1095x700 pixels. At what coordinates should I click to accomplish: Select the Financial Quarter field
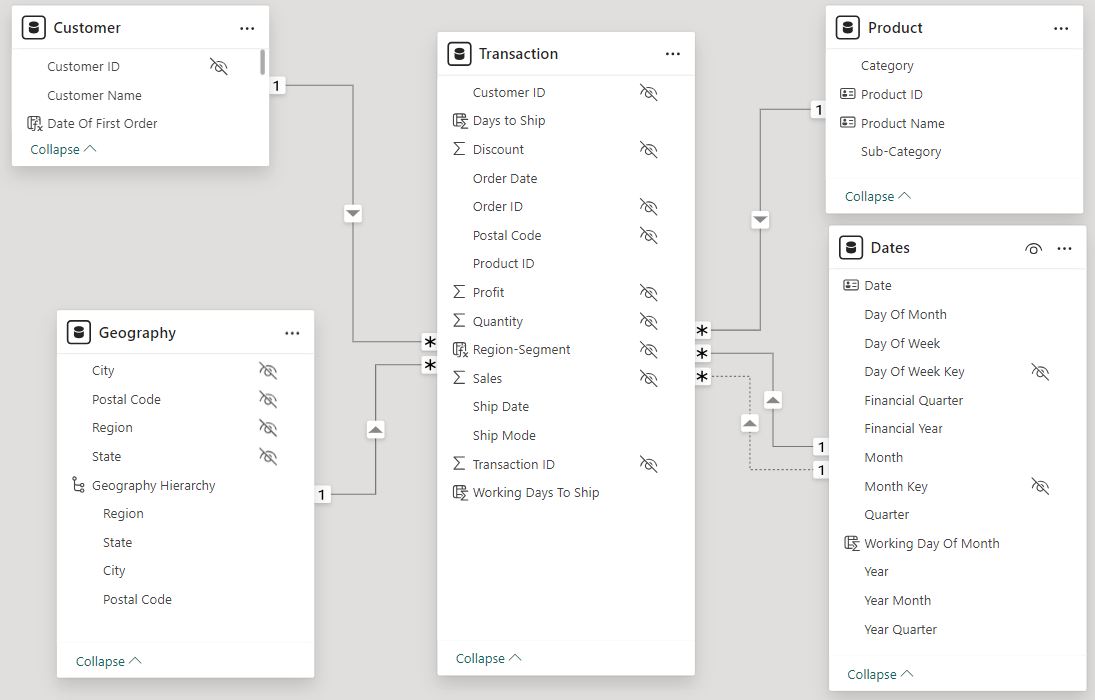point(913,400)
